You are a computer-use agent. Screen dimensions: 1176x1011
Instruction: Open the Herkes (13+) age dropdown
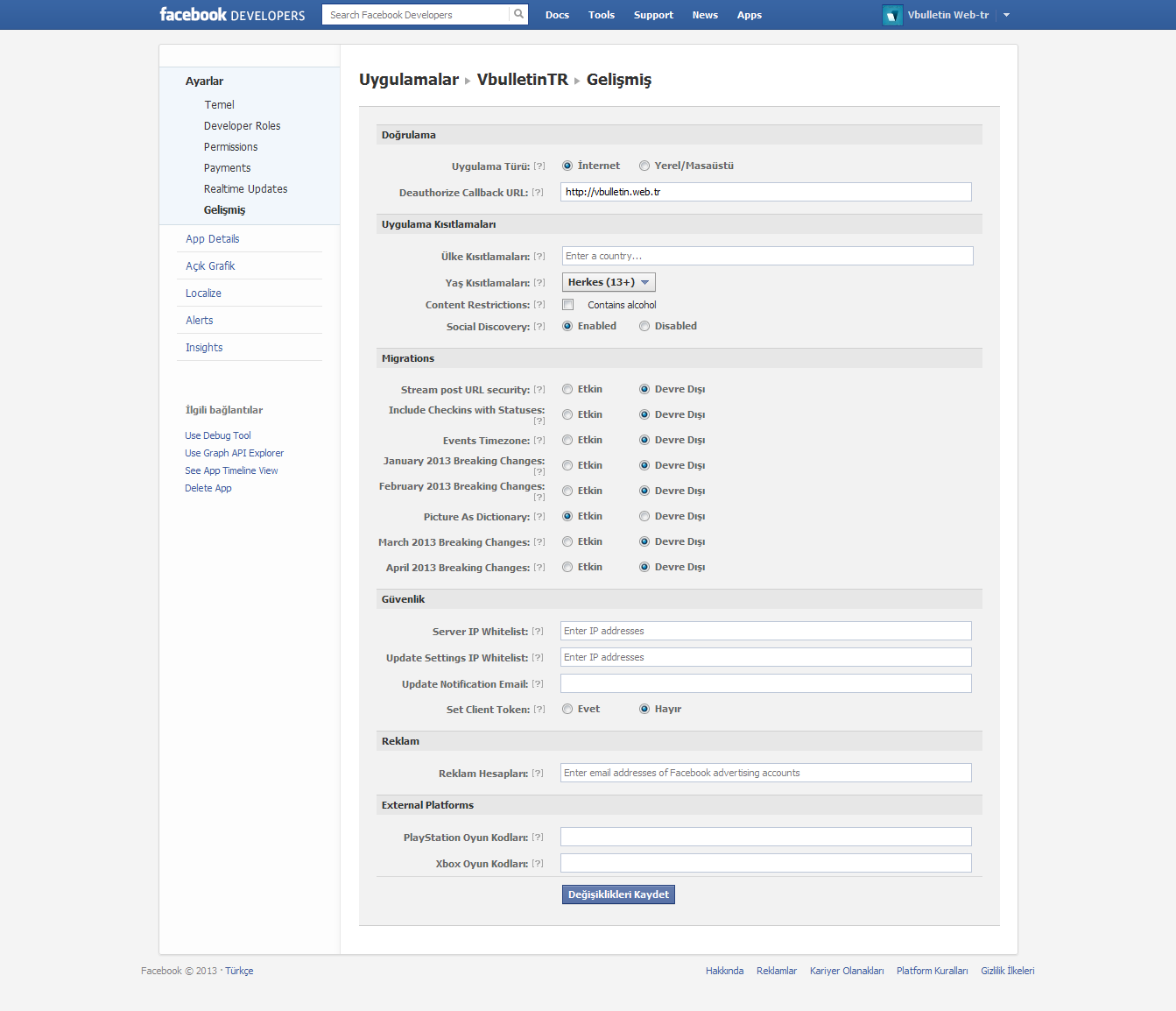[609, 282]
